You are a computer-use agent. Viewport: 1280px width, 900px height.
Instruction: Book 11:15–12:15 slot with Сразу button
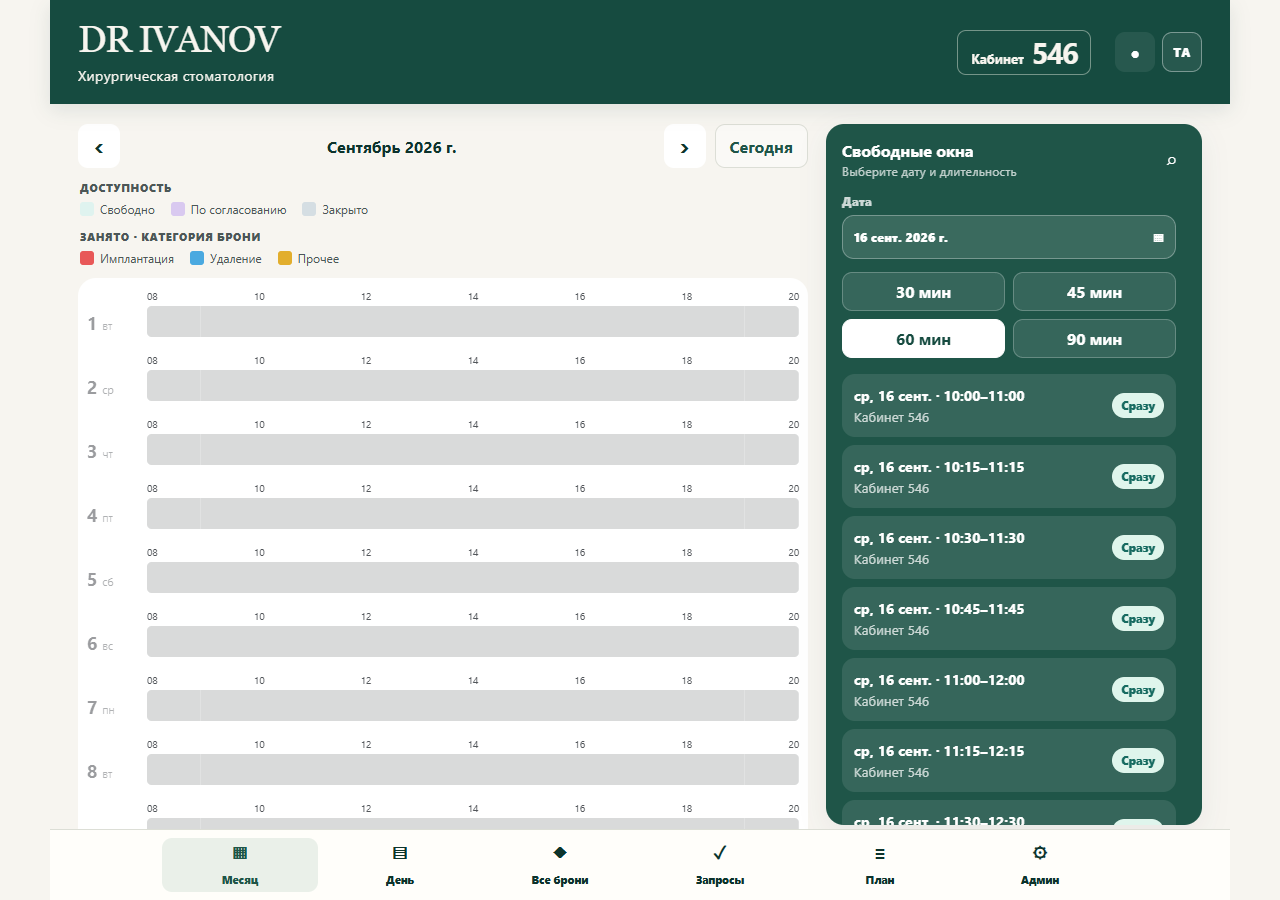click(1138, 761)
